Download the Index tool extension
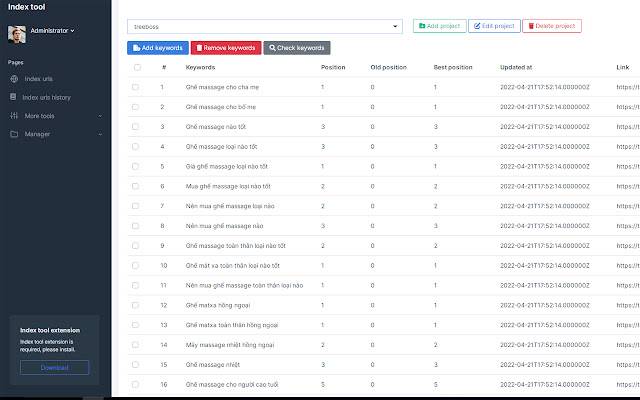640x400 pixels. pyautogui.click(x=54, y=368)
